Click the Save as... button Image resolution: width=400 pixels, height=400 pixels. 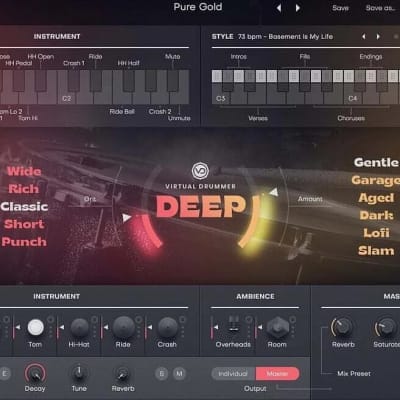(x=381, y=8)
